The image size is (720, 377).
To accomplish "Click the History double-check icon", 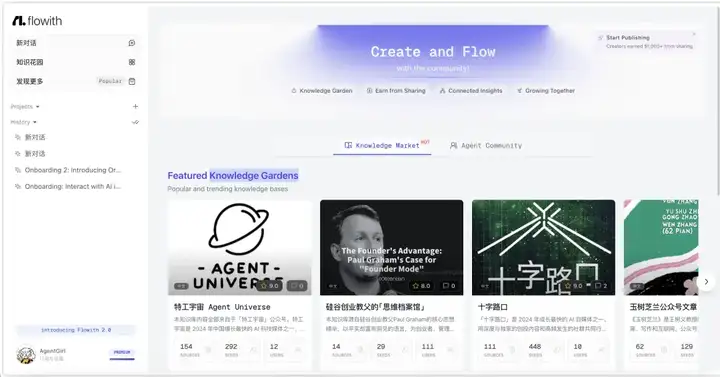I will point(135,122).
